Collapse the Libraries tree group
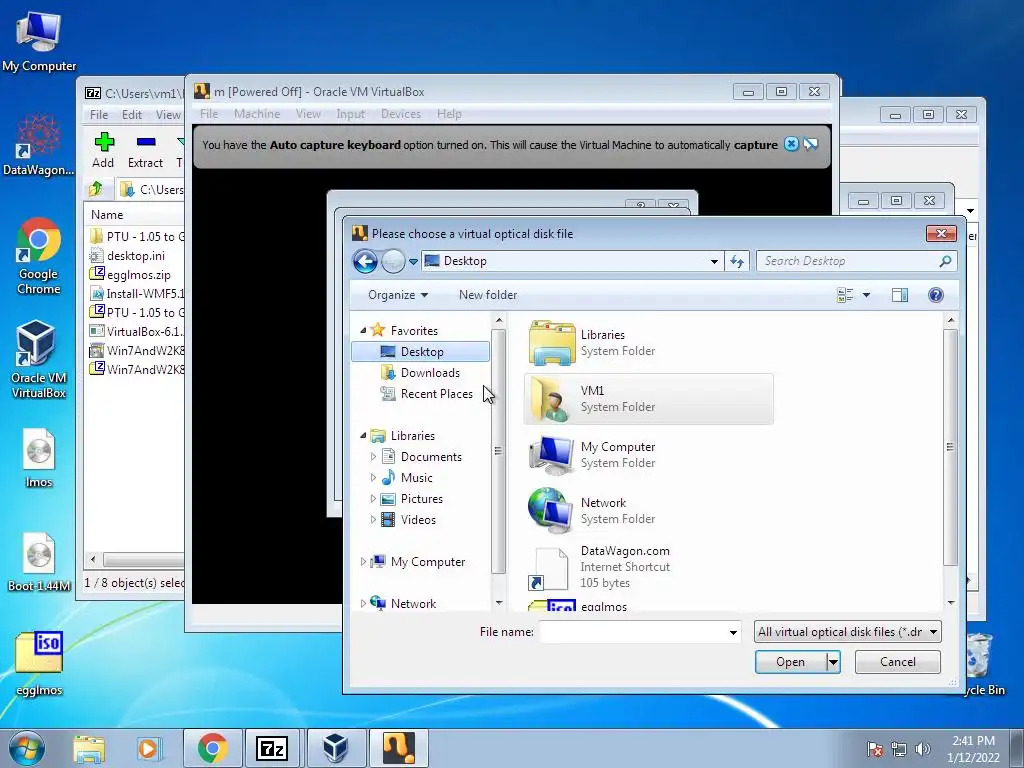1024x768 pixels. coord(363,436)
